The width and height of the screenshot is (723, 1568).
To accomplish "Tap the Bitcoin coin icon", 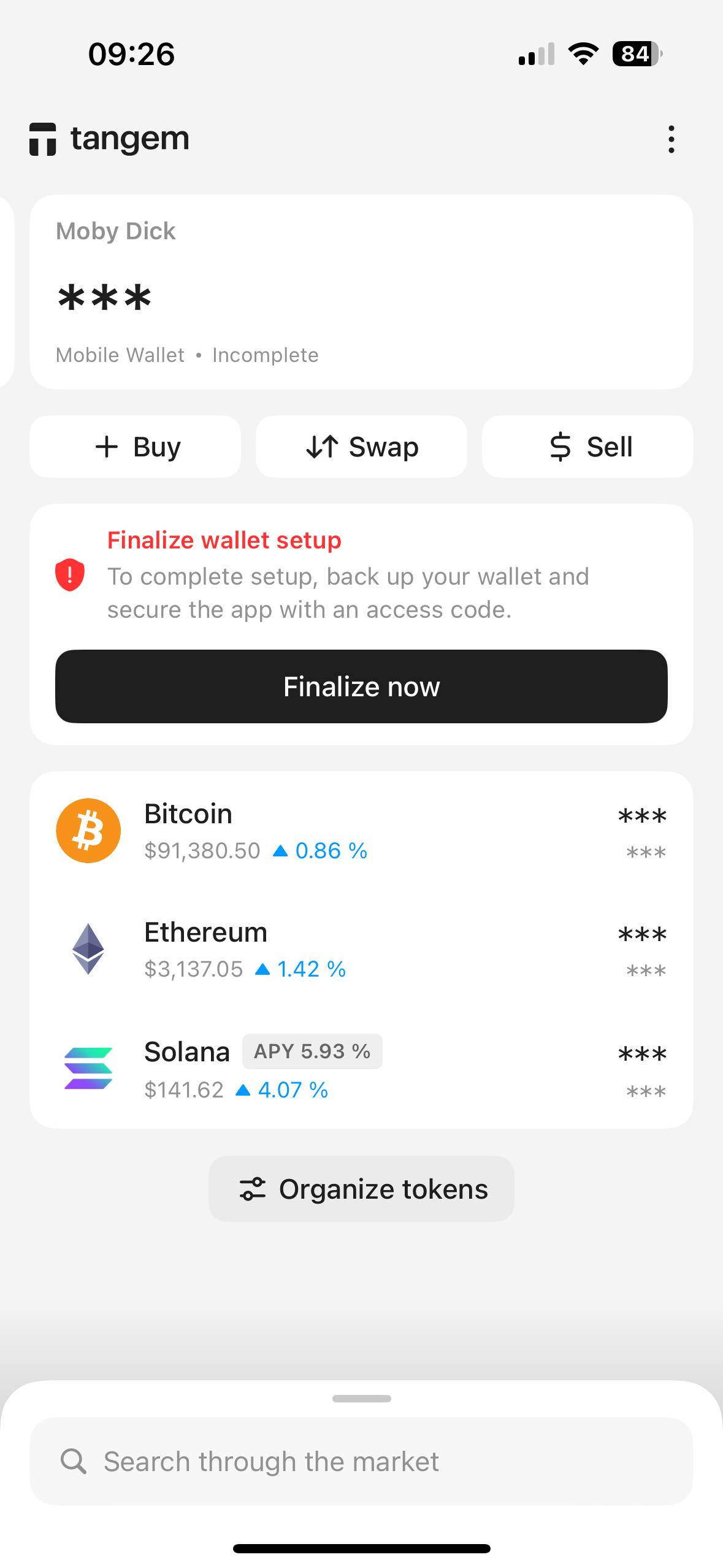I will tap(88, 831).
